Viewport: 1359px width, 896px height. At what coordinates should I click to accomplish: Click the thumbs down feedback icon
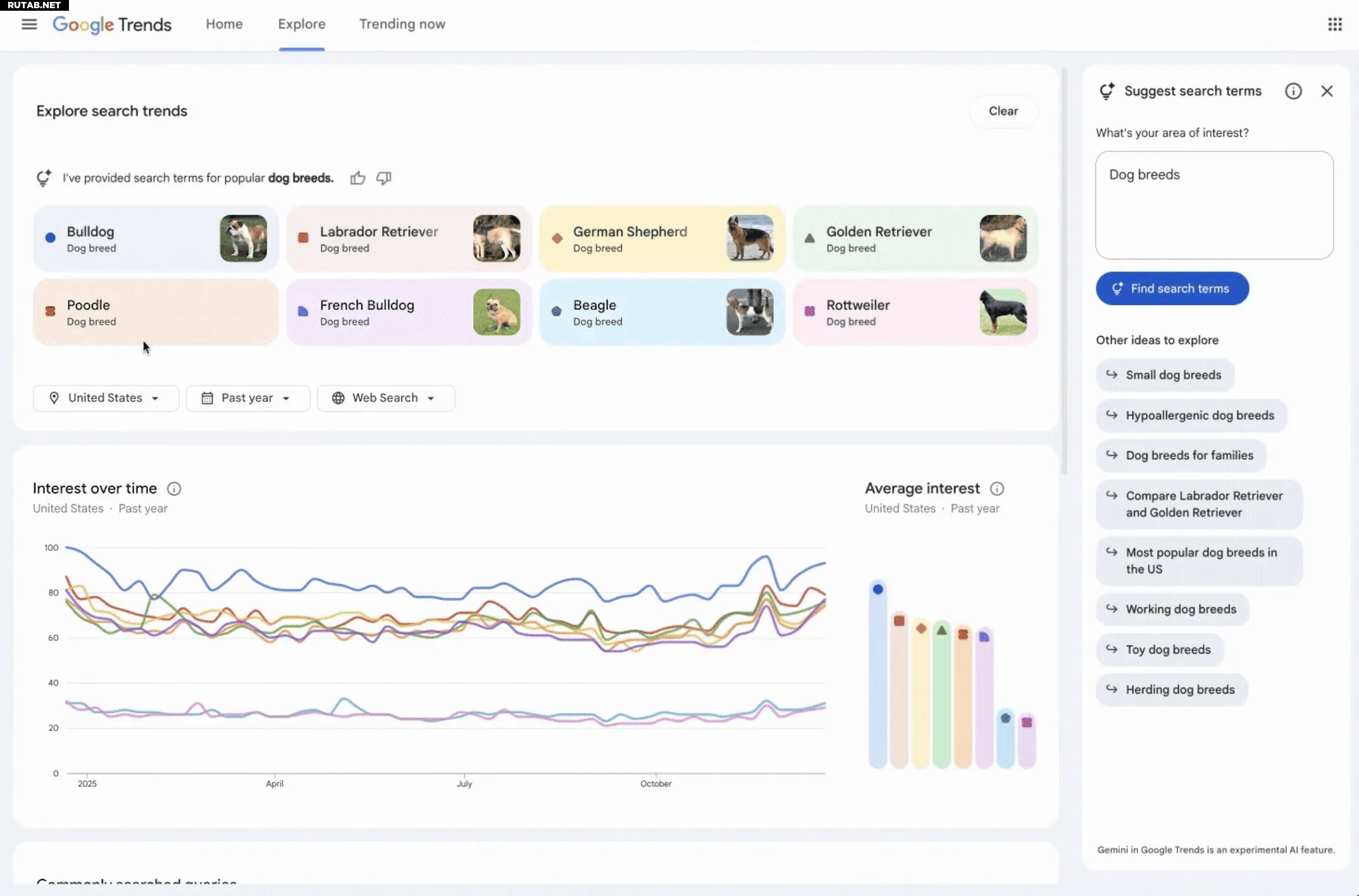(383, 178)
